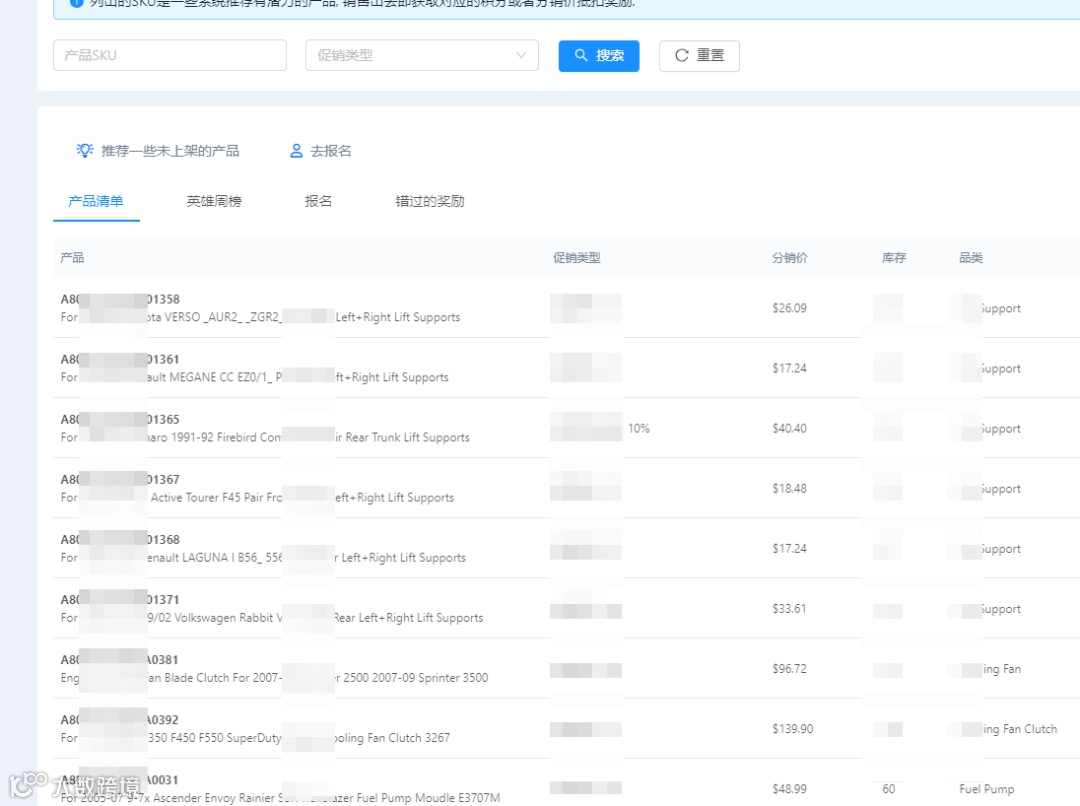Click the price $26.09
This screenshot has height=806, width=1080.
point(789,308)
